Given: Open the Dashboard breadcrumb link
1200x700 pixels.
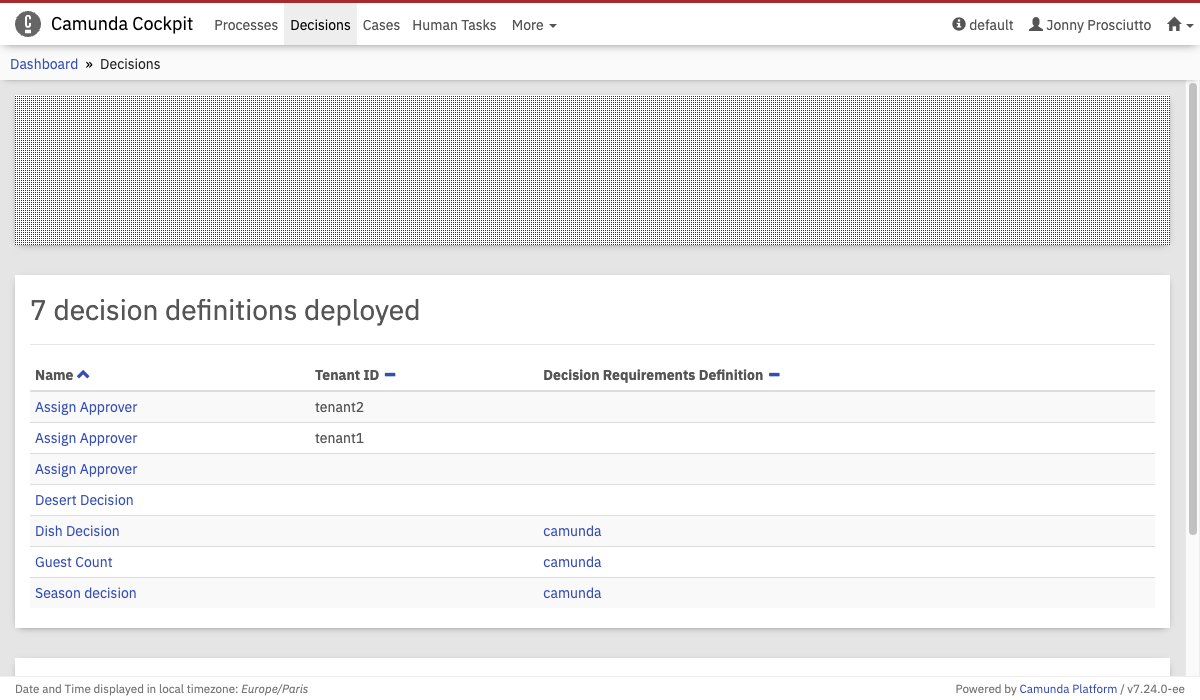Looking at the screenshot, I should point(44,64).
